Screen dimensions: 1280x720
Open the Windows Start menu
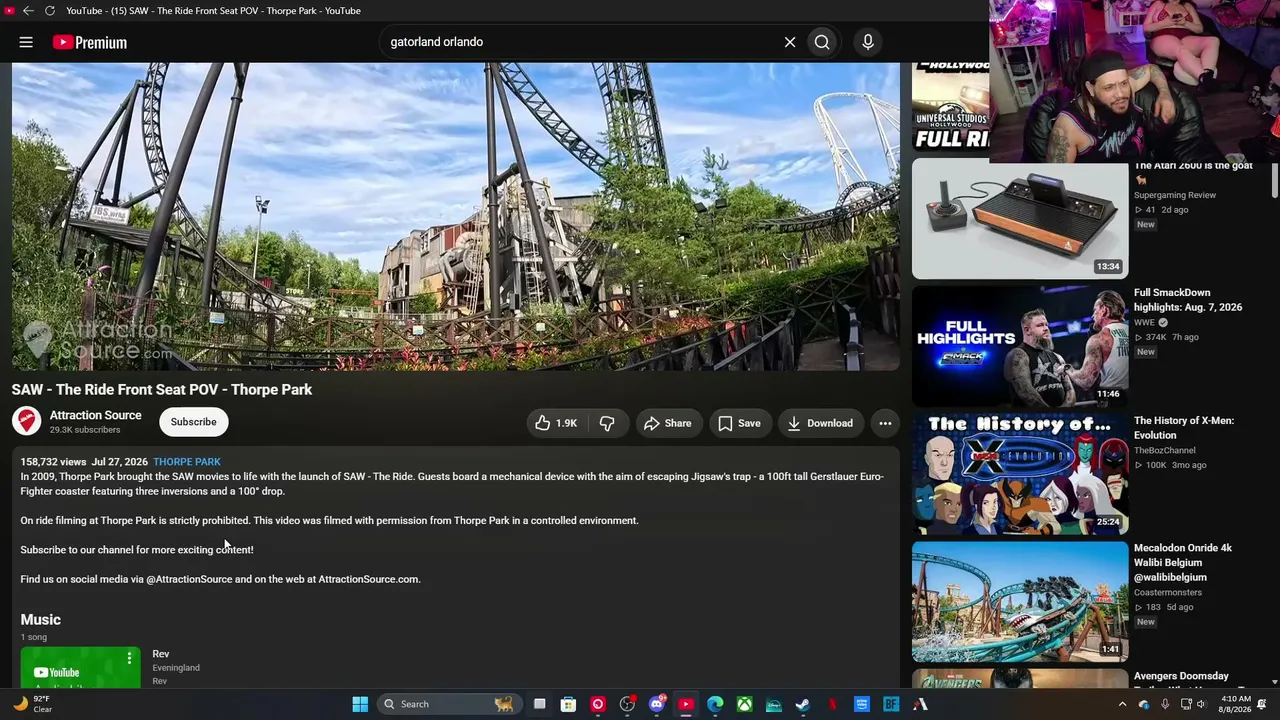(360, 704)
